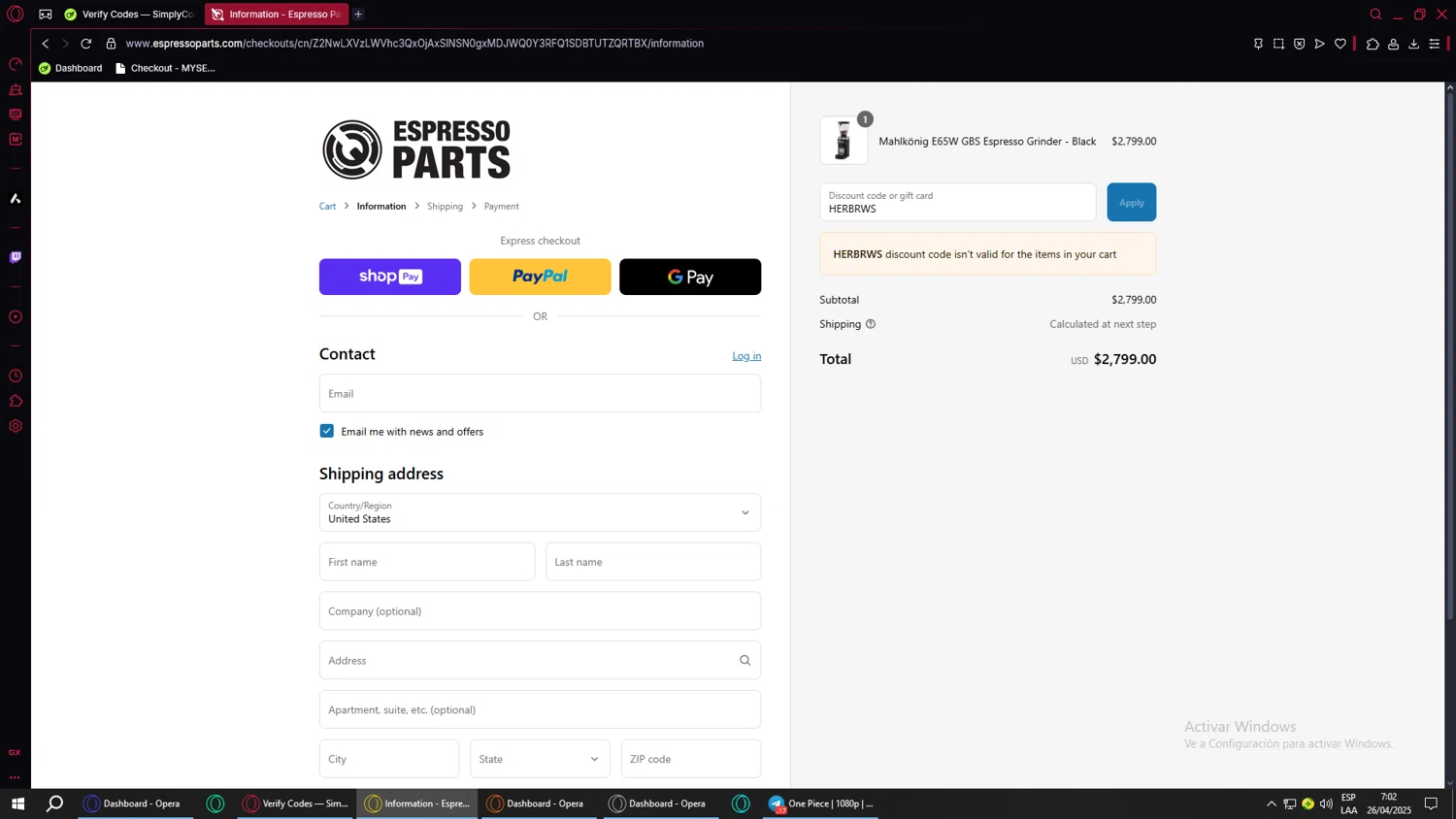Open a new browser tab
Image resolution: width=1456 pixels, height=819 pixels.
click(358, 15)
